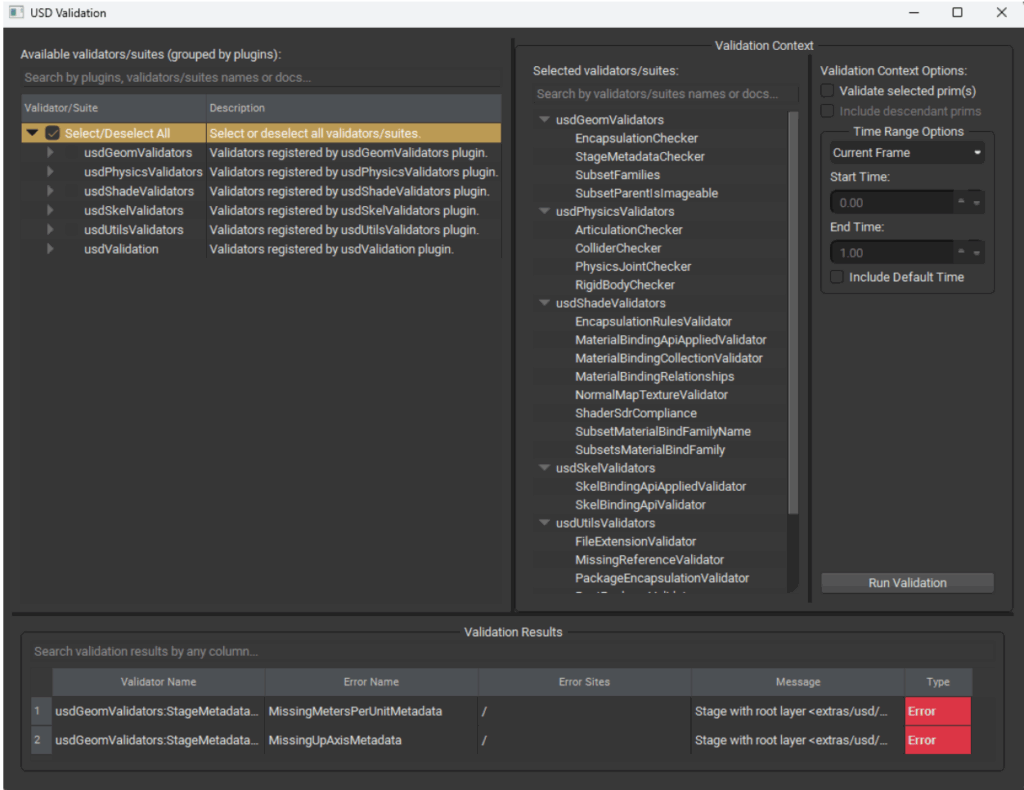Expand the usdShadeValidators plugin arrow

(50, 191)
